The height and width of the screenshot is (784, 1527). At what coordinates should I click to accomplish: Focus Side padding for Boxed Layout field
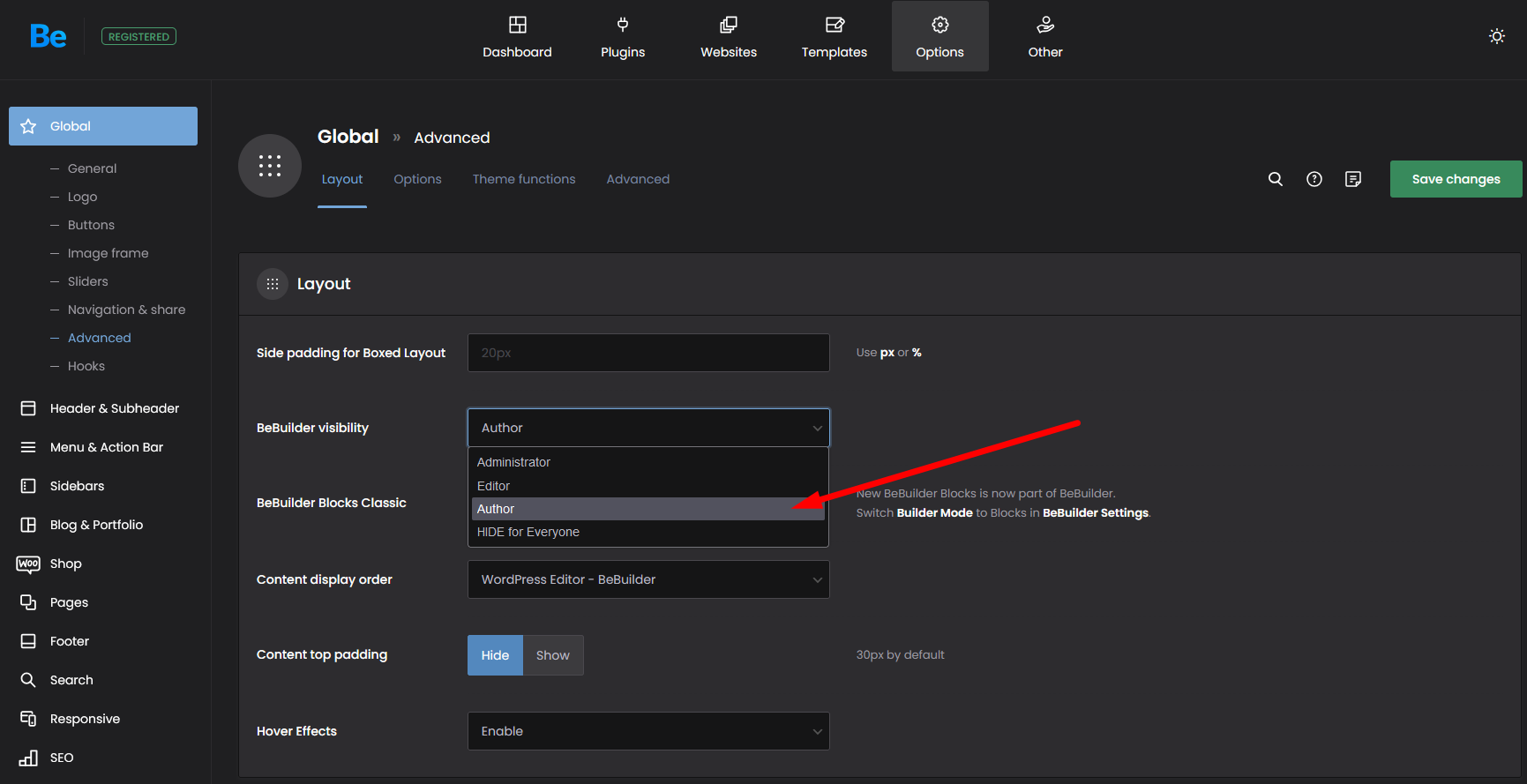(648, 353)
